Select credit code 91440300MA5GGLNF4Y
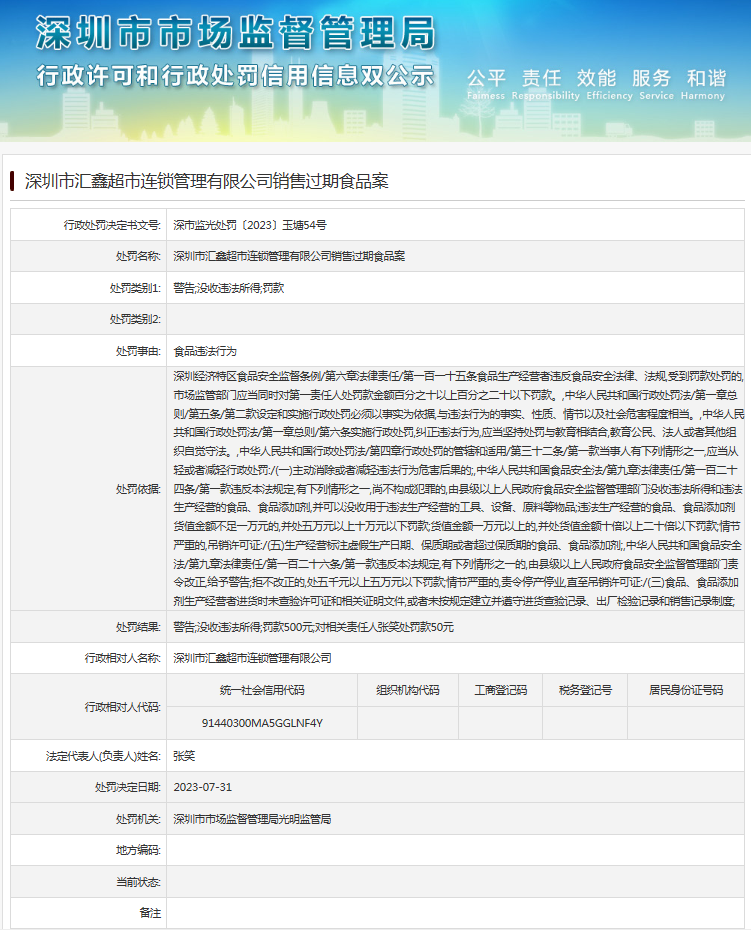751x932 pixels. pyautogui.click(x=262, y=723)
